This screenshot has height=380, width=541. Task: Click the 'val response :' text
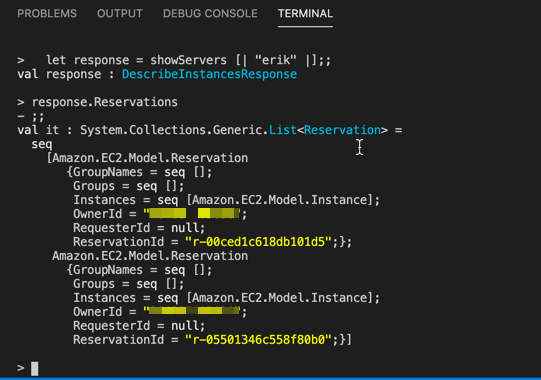pyautogui.click(x=66, y=74)
